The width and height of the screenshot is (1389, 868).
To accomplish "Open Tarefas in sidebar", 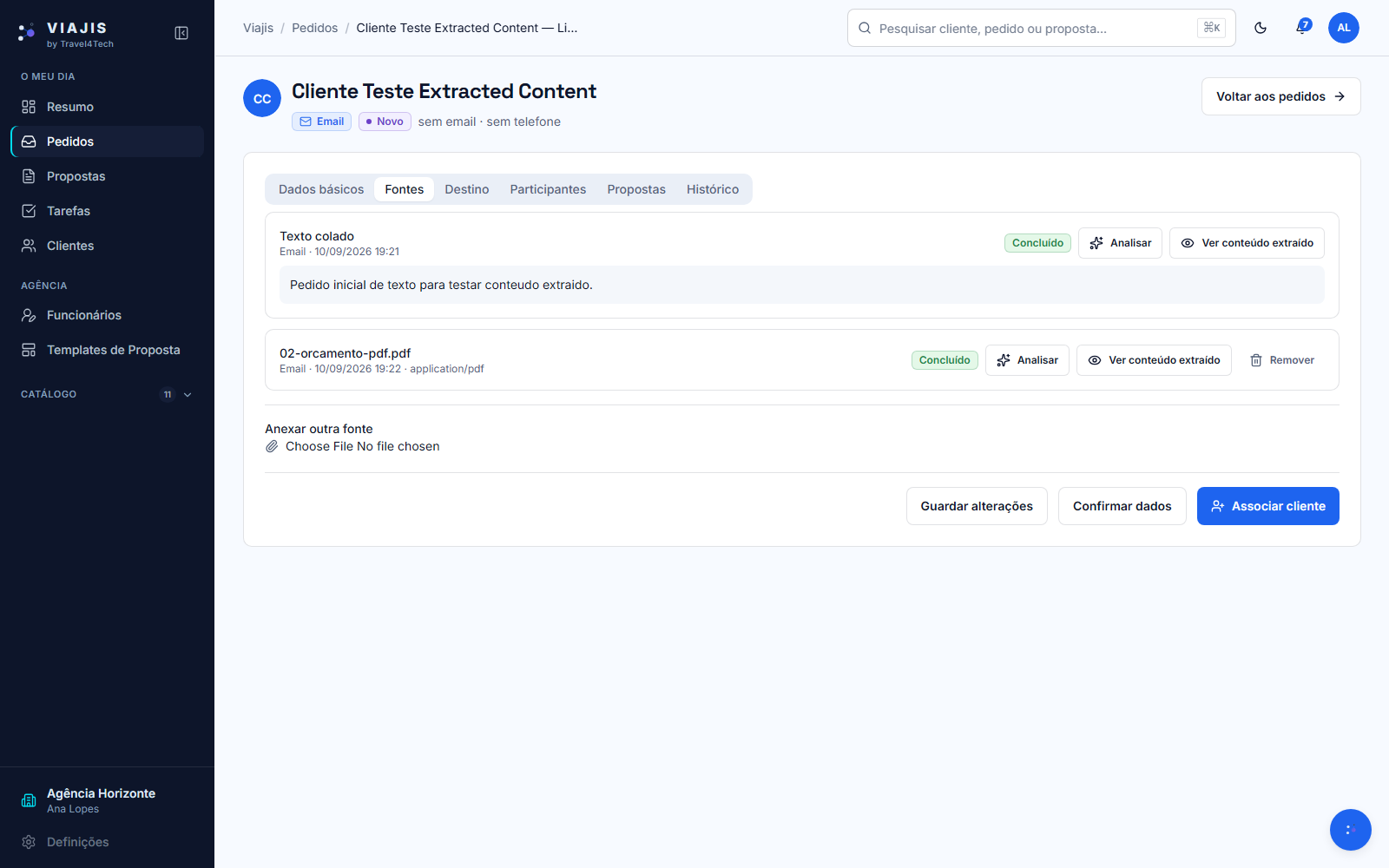I will pyautogui.click(x=107, y=211).
